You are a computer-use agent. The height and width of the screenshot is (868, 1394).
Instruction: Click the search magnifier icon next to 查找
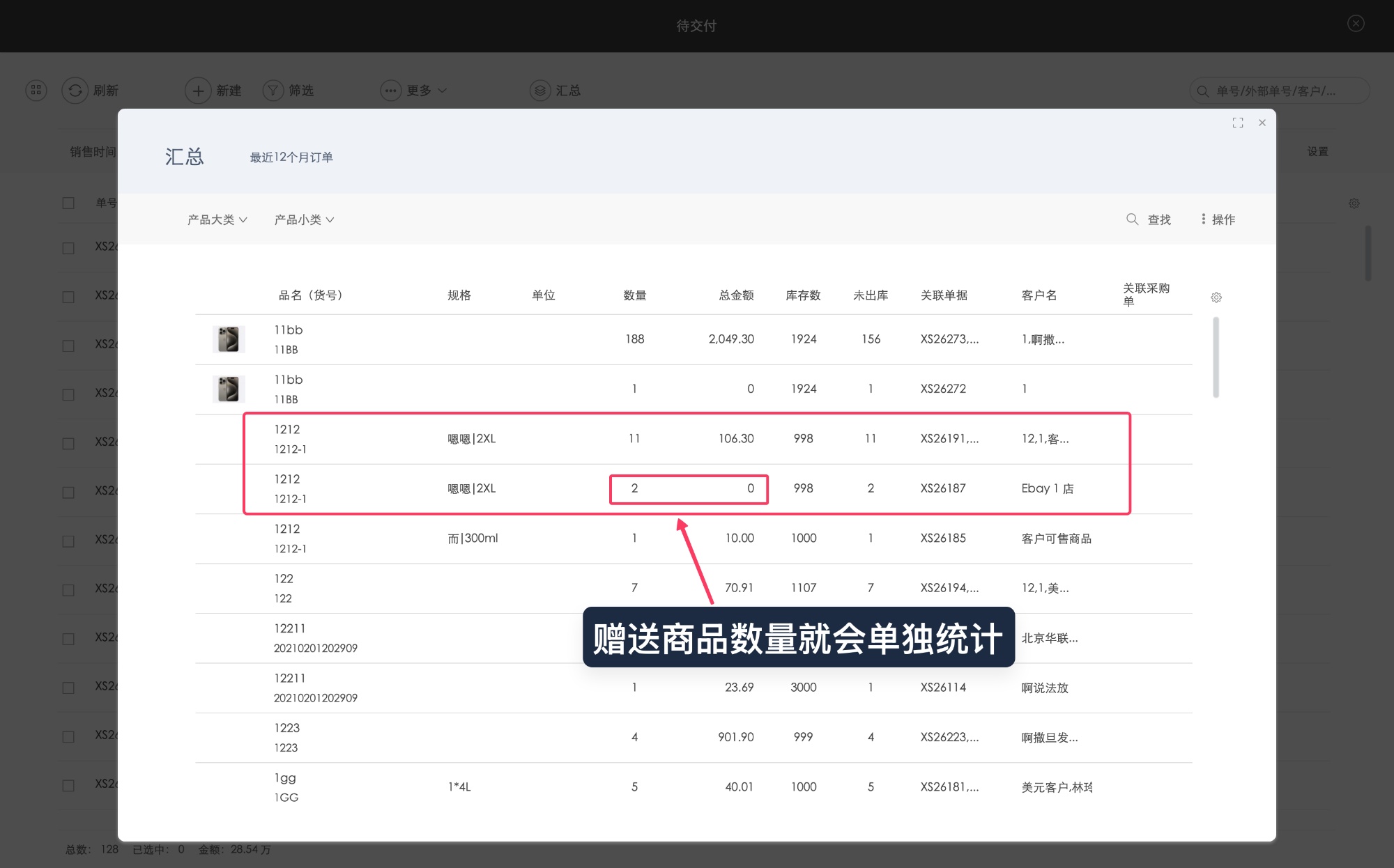1132,219
